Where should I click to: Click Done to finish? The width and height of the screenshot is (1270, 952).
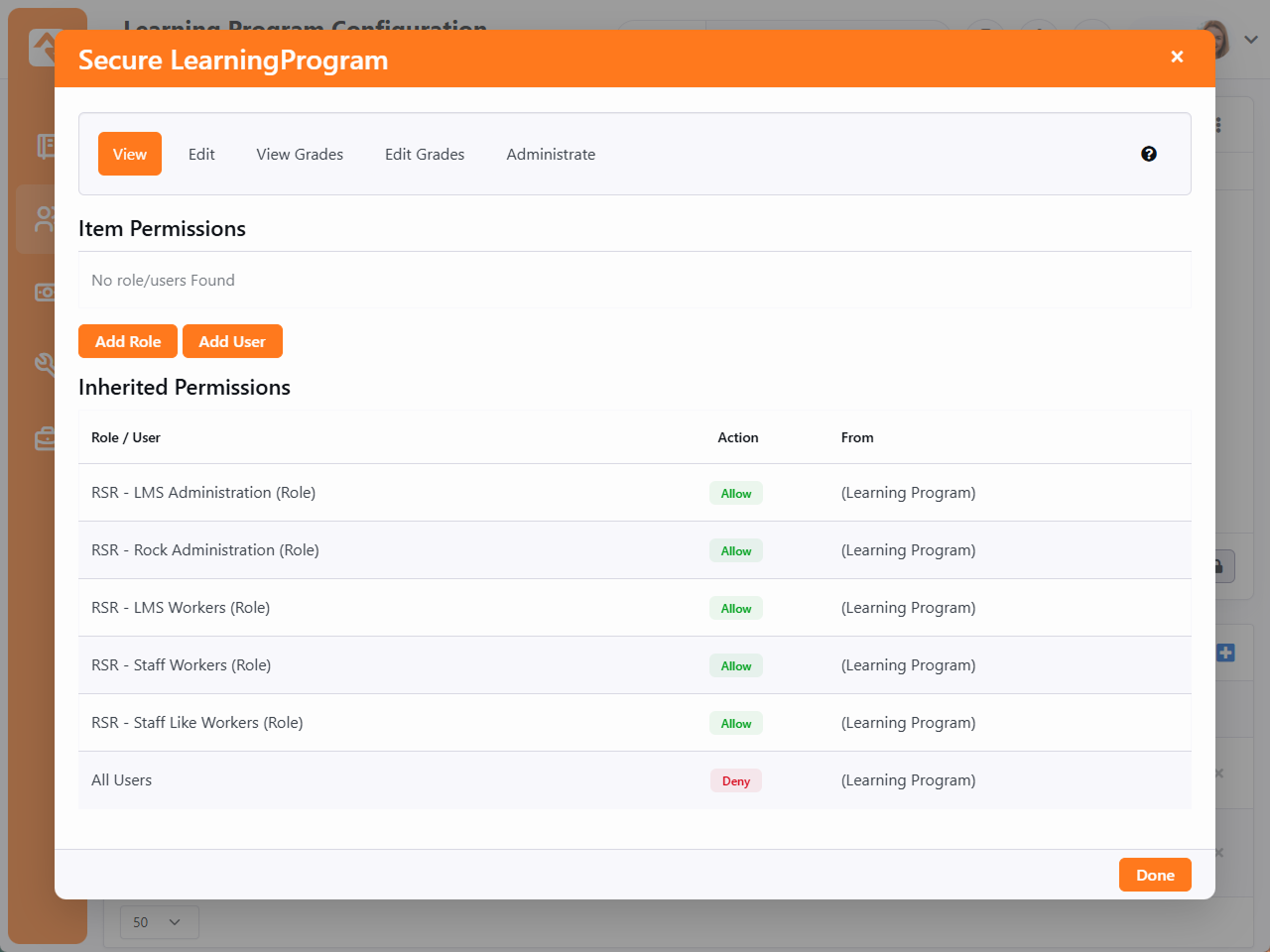pos(1155,875)
